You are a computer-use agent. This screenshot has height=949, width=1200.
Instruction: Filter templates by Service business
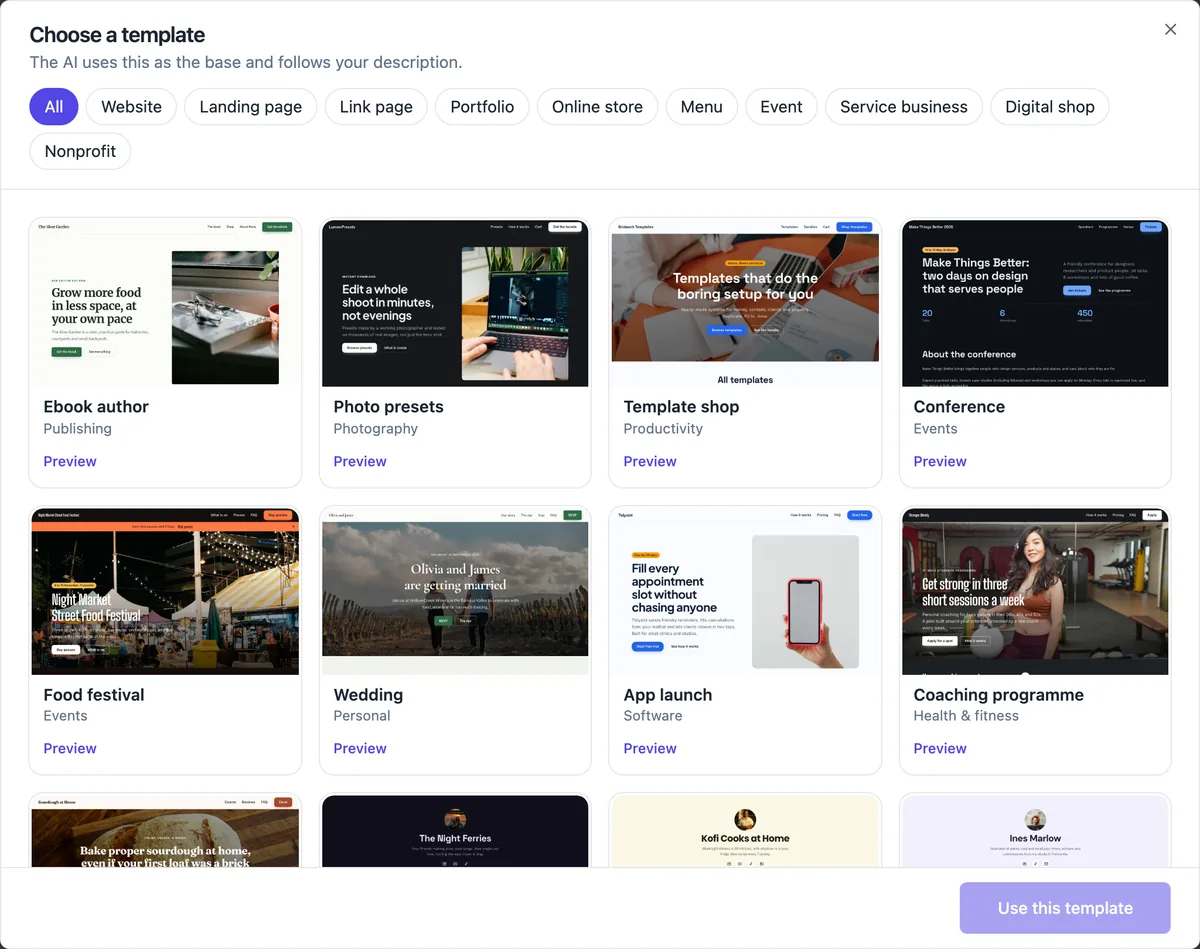(x=904, y=107)
